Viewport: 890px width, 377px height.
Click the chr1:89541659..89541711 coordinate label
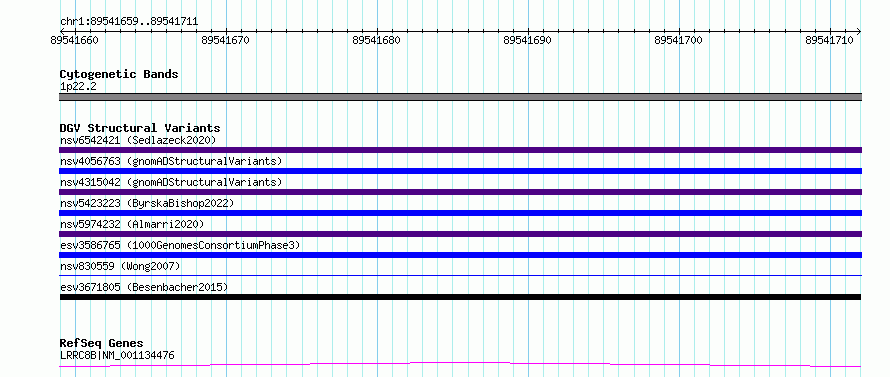click(x=129, y=22)
